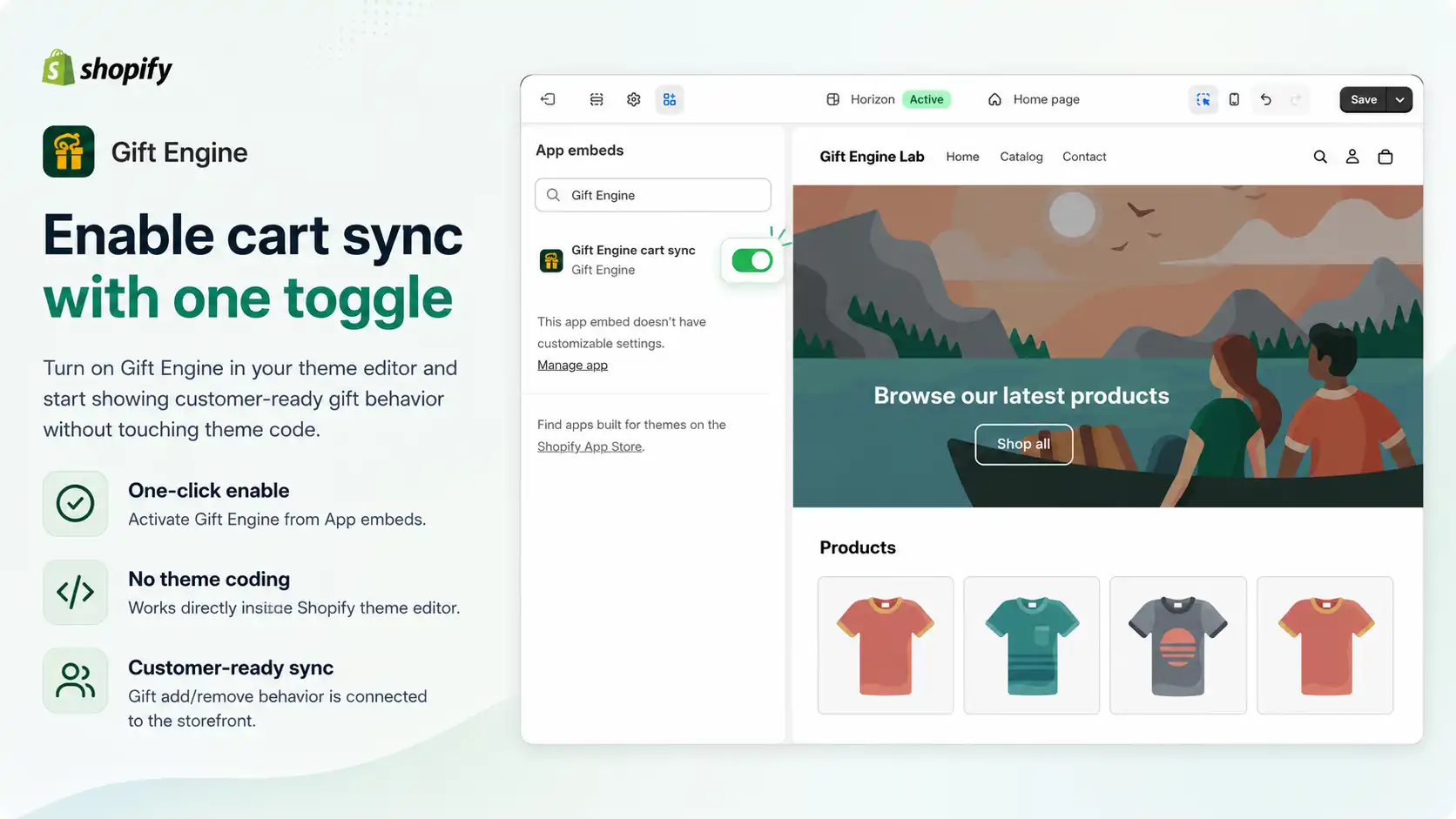Click the 'No theme coding' feature title
The image size is (1456, 819).
coord(209,579)
